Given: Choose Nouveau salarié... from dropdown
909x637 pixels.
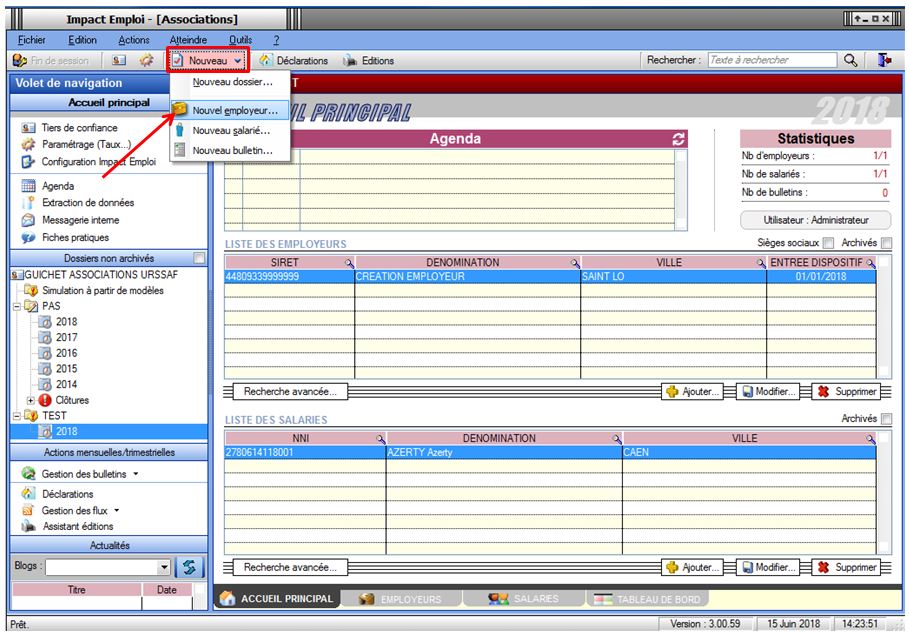Looking at the screenshot, I should (230, 130).
